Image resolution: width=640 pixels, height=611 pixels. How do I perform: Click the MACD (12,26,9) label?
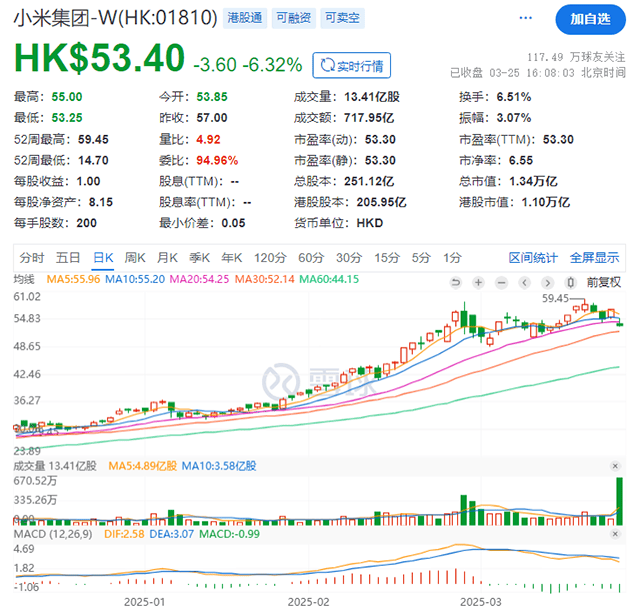[53, 534]
